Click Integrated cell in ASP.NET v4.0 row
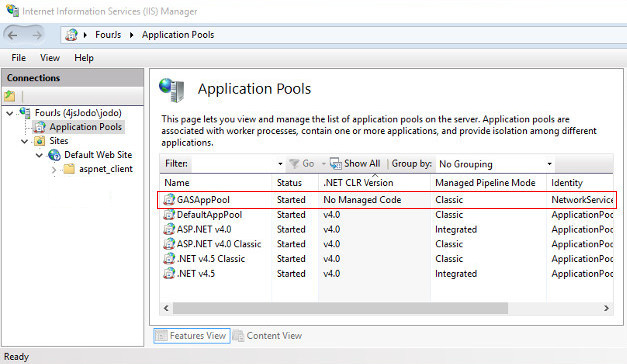 pyautogui.click(x=456, y=229)
